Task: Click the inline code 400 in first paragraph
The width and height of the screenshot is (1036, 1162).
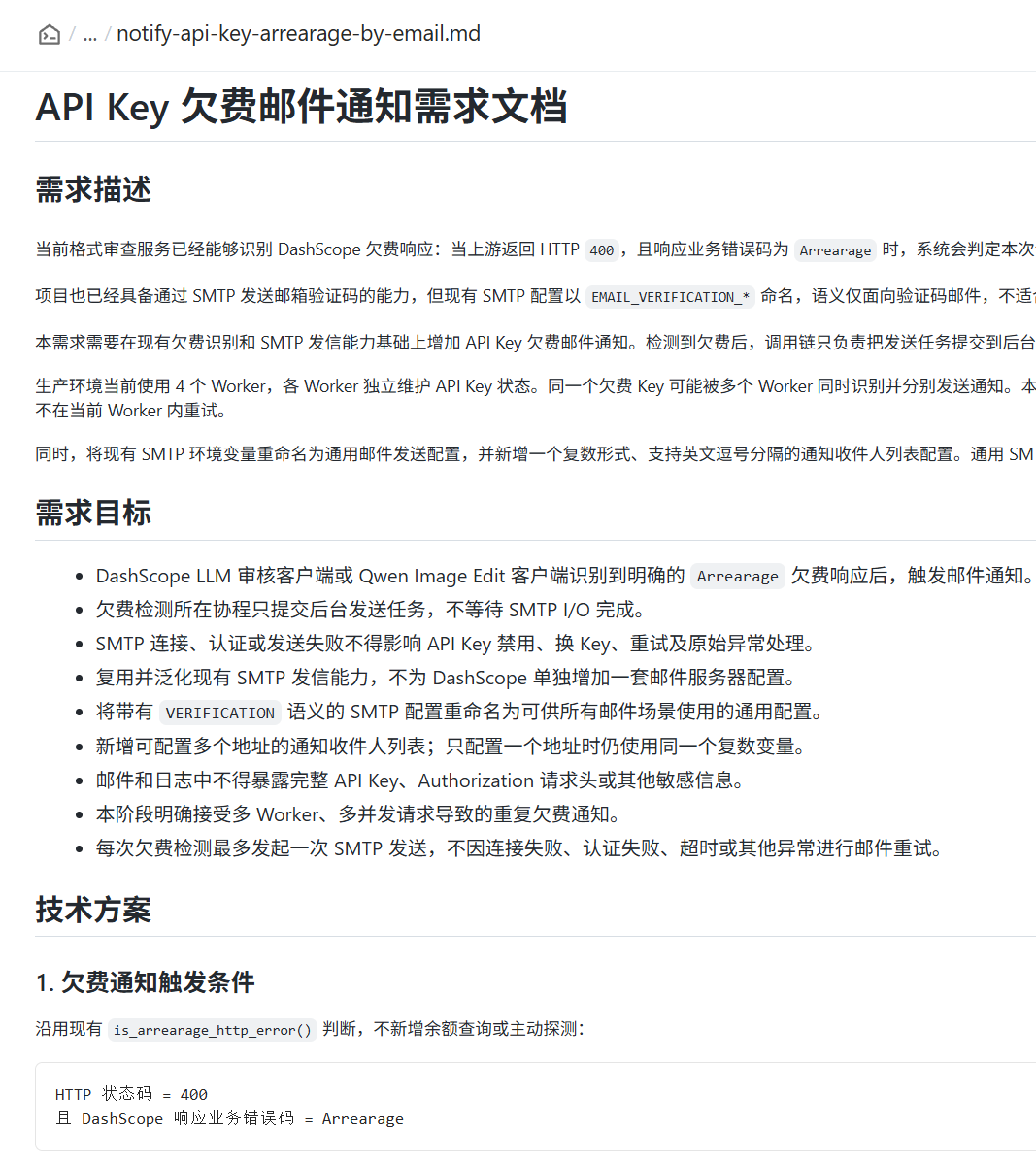Action: pyautogui.click(x=602, y=250)
